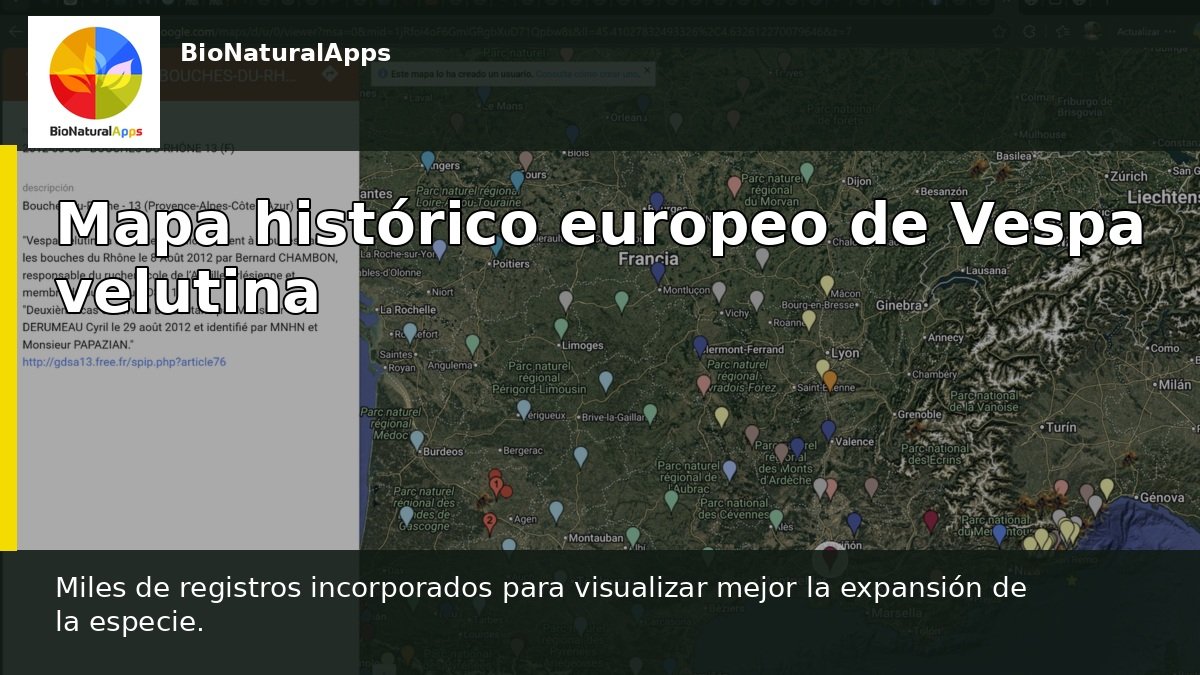The height and width of the screenshot is (675, 1200).
Task: Select the blue marker at Poitiers
Action: pos(496,246)
